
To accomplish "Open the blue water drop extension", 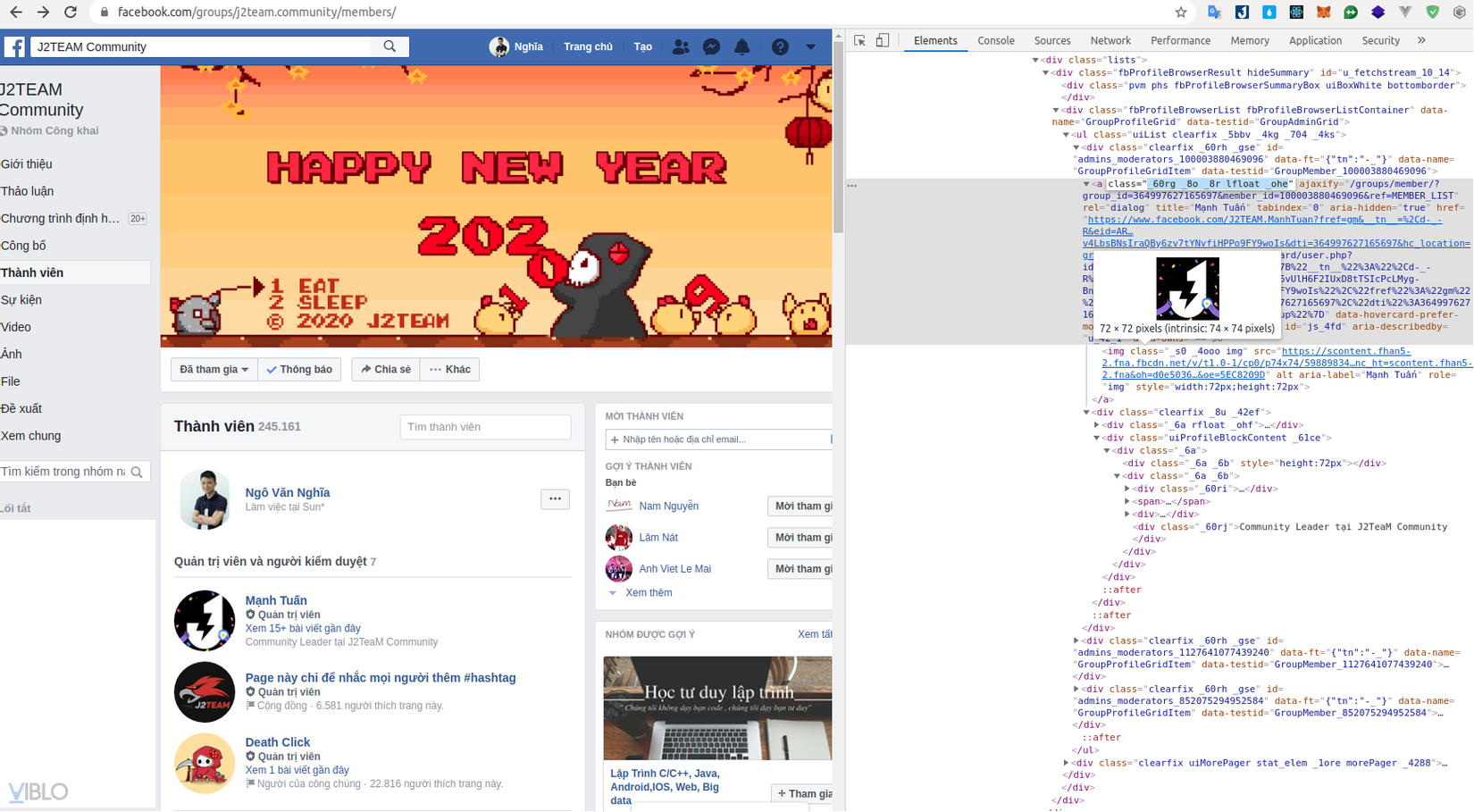I will pyautogui.click(x=1269, y=13).
